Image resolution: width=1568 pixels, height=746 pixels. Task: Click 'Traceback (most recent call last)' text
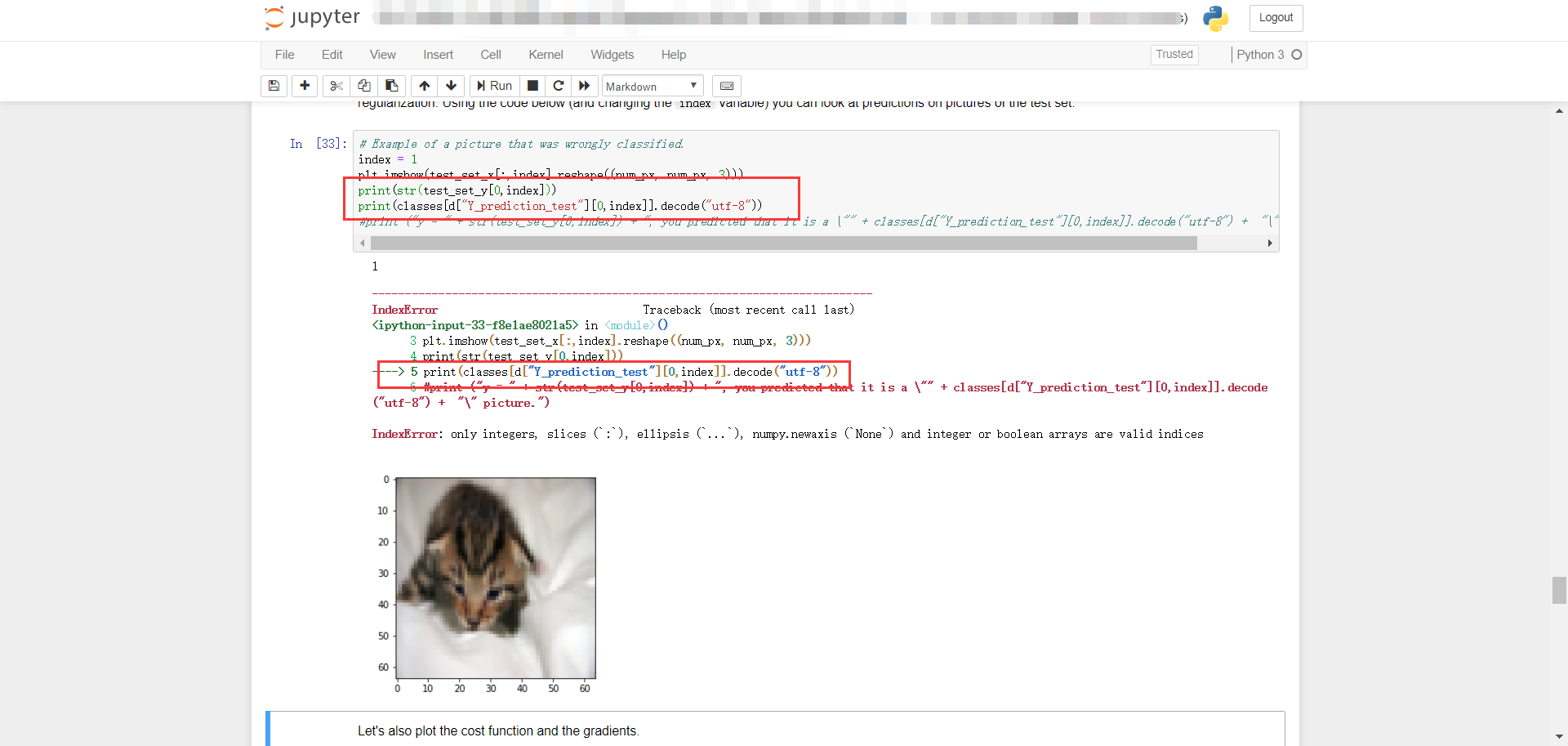(x=748, y=310)
